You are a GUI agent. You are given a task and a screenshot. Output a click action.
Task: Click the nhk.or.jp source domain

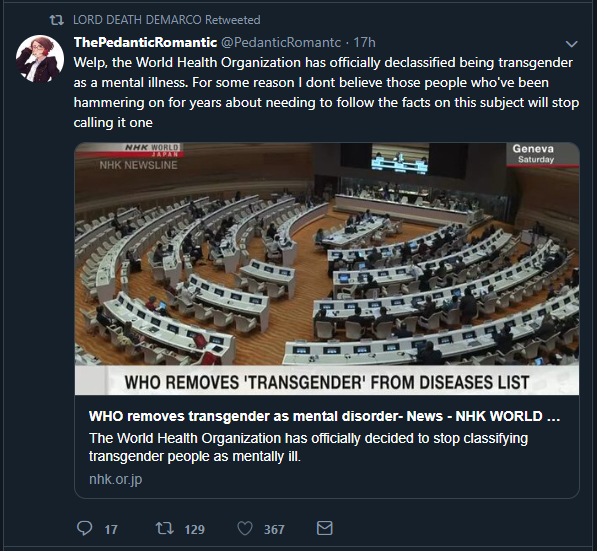click(115, 479)
